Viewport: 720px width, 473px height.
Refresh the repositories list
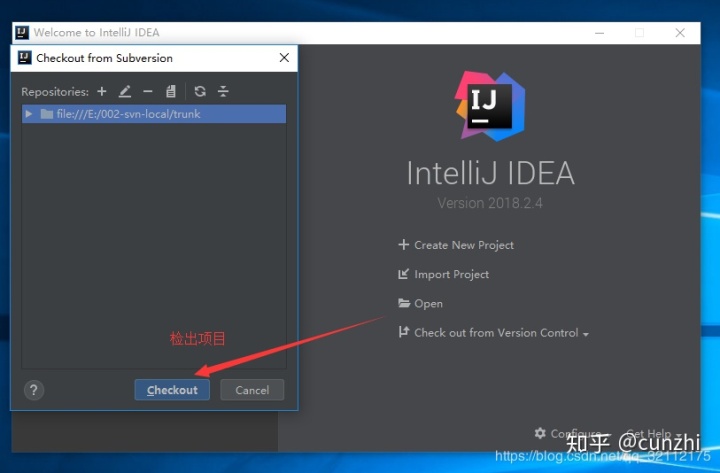[x=200, y=91]
